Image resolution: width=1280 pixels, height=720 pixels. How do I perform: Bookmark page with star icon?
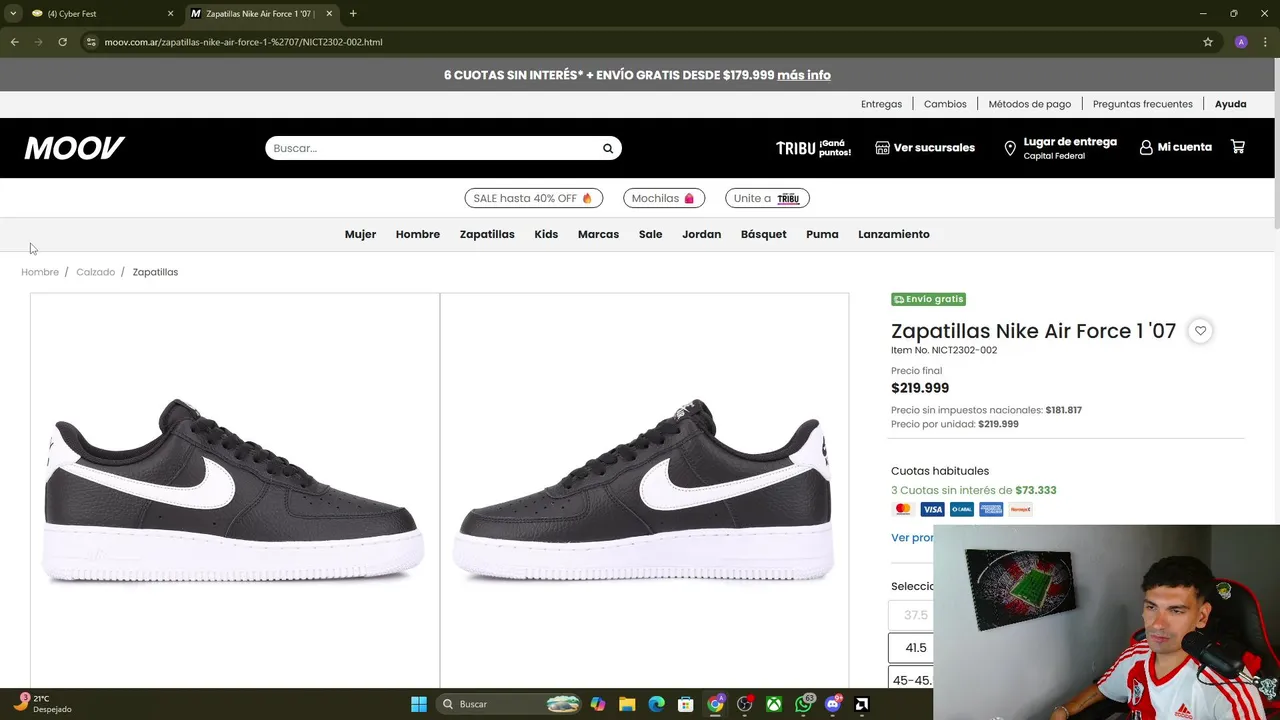coord(1208,42)
